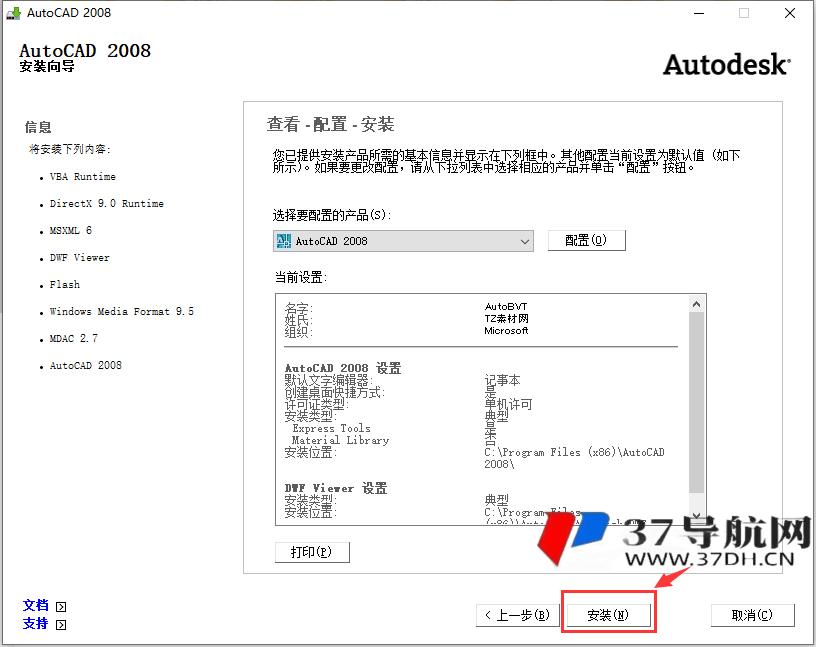The height and width of the screenshot is (647, 816).
Task: Click the settings list scroll-up arrow
Action: tap(697, 302)
